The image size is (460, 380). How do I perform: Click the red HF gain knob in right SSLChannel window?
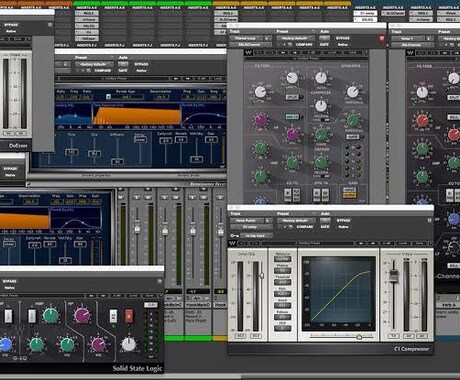422,120
